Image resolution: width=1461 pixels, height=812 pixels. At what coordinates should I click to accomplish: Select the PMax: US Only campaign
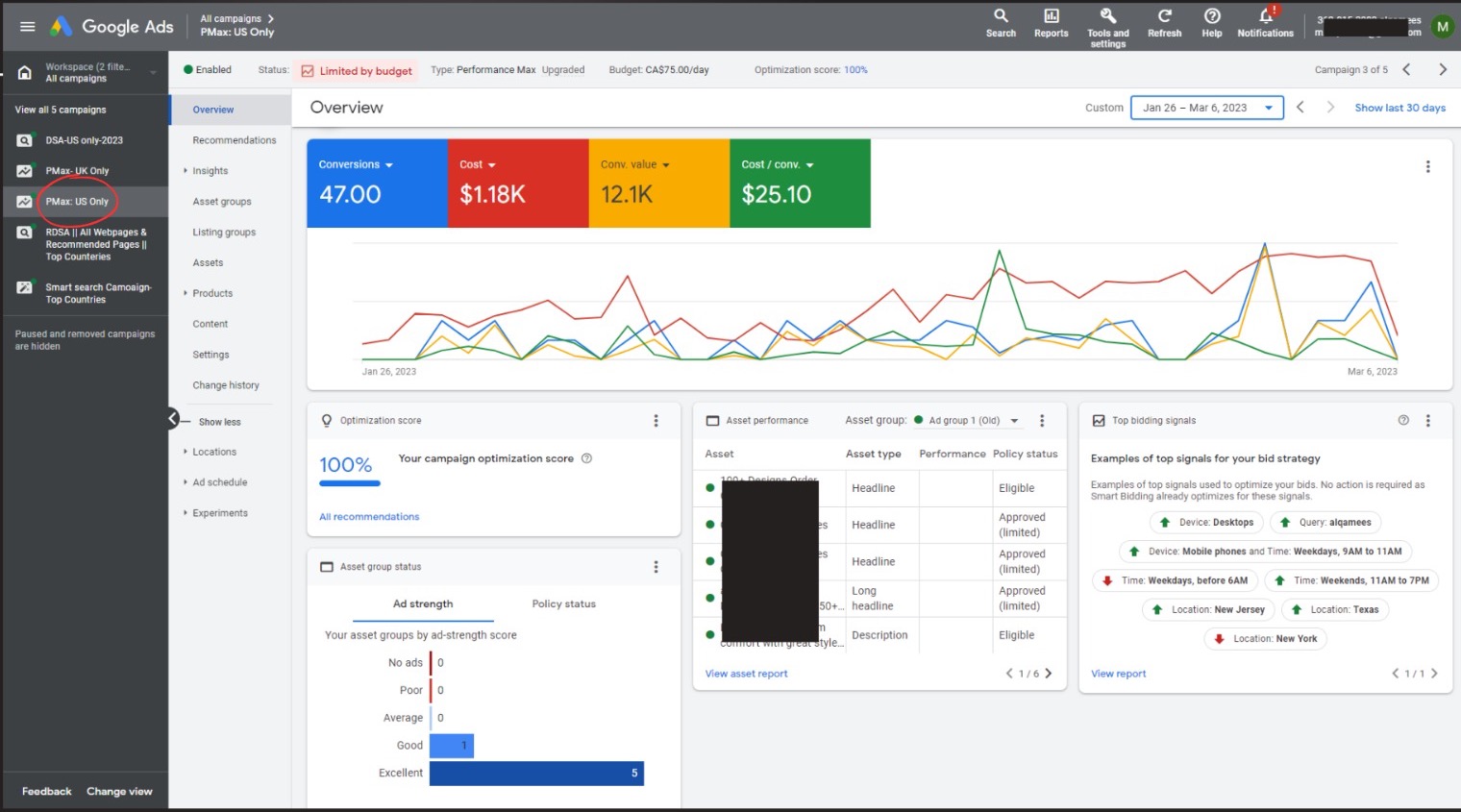tap(77, 202)
